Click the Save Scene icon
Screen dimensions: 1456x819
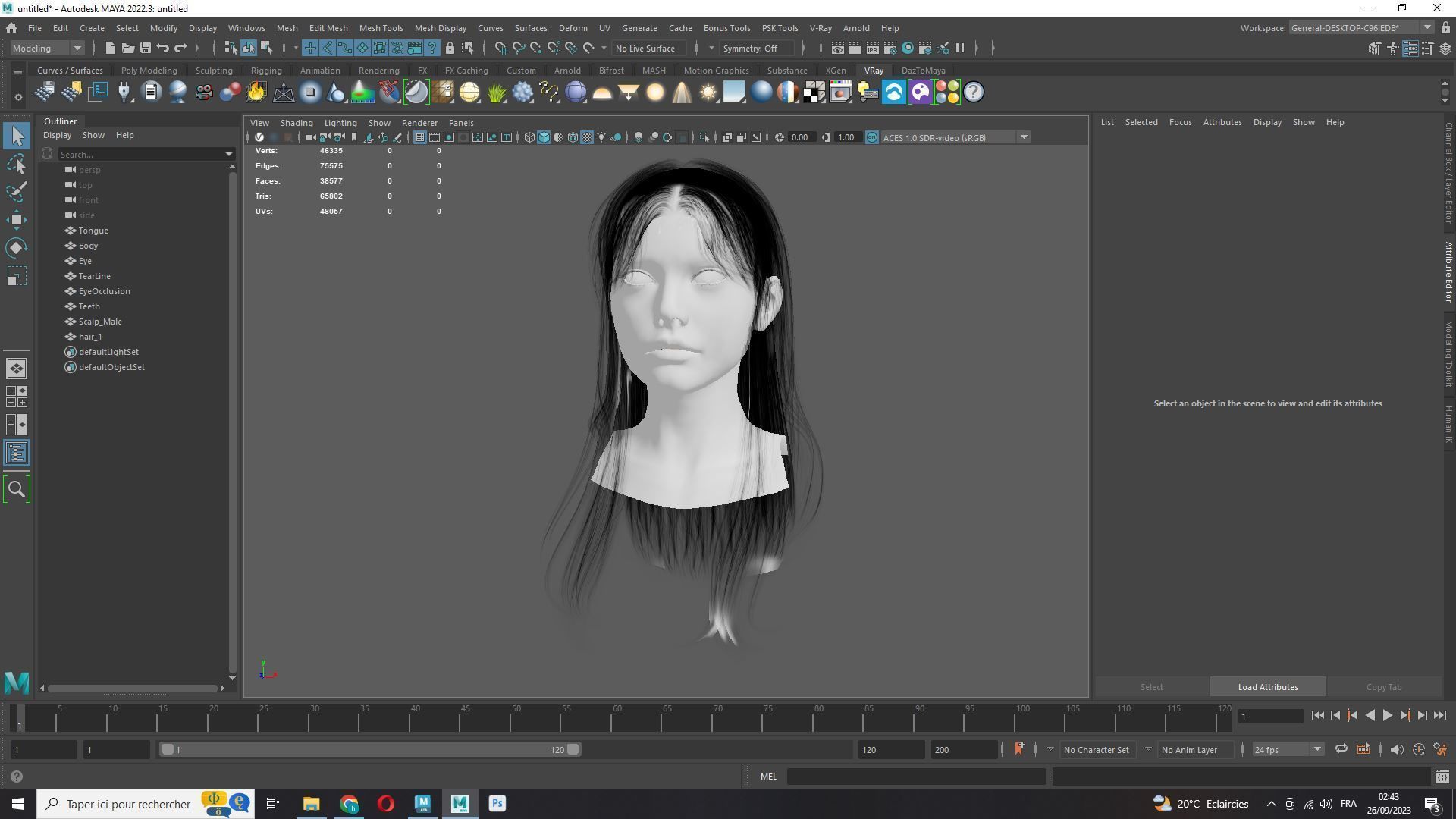tap(145, 49)
